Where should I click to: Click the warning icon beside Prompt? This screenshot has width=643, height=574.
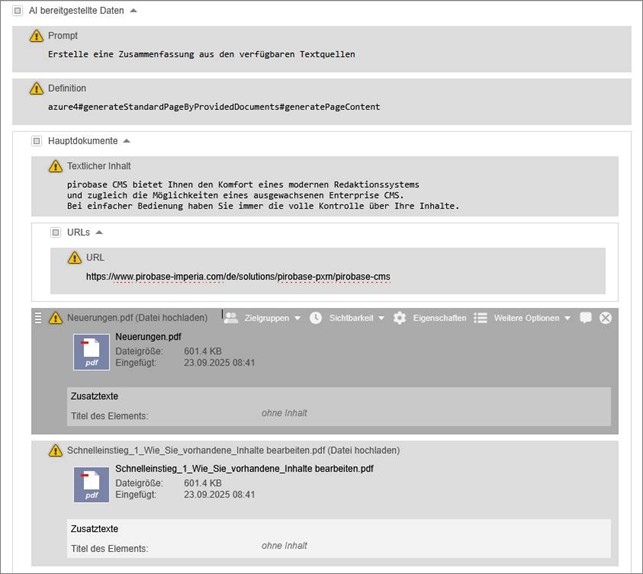click(x=36, y=36)
